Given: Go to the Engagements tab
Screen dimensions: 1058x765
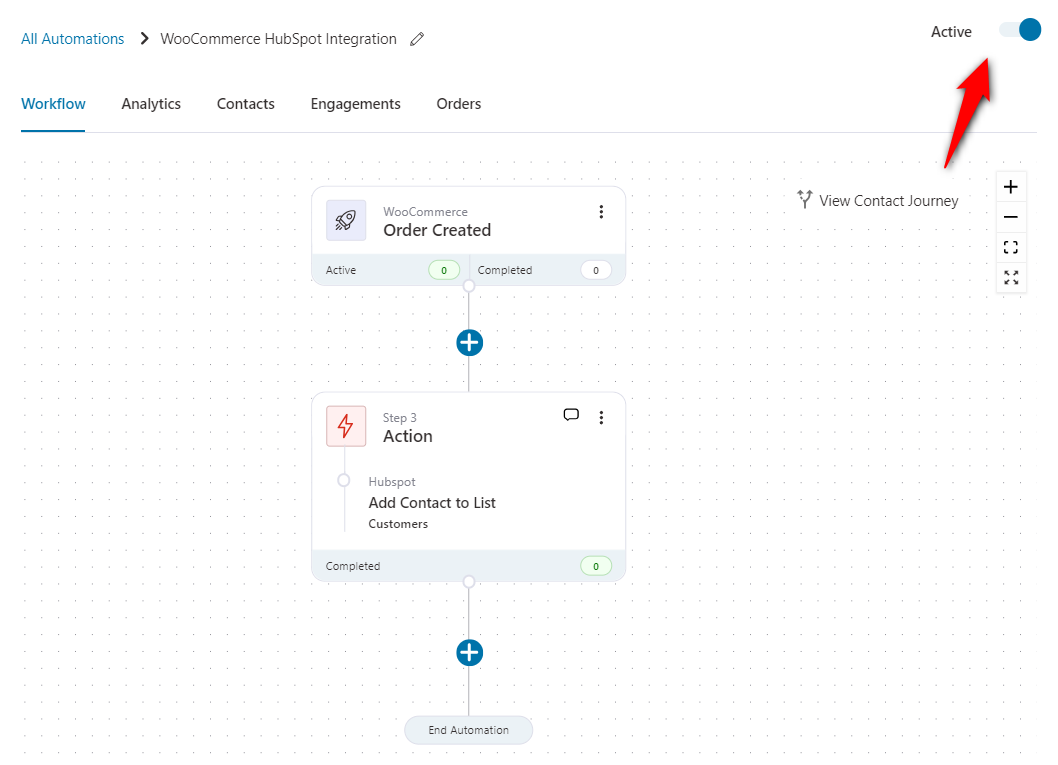Looking at the screenshot, I should tap(355, 104).
